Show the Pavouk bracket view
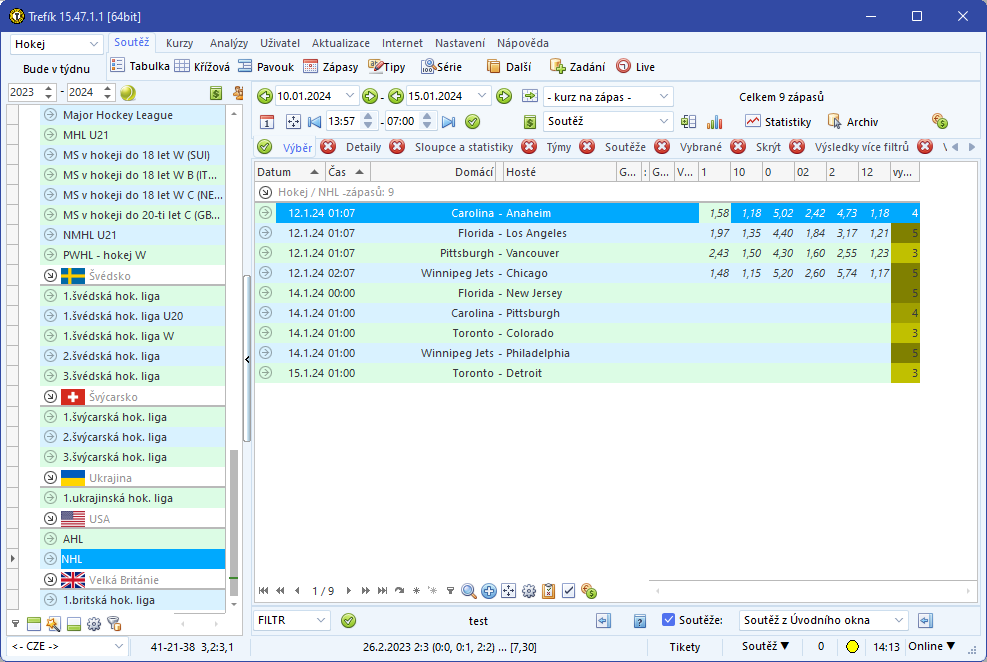The image size is (987, 662). point(266,66)
